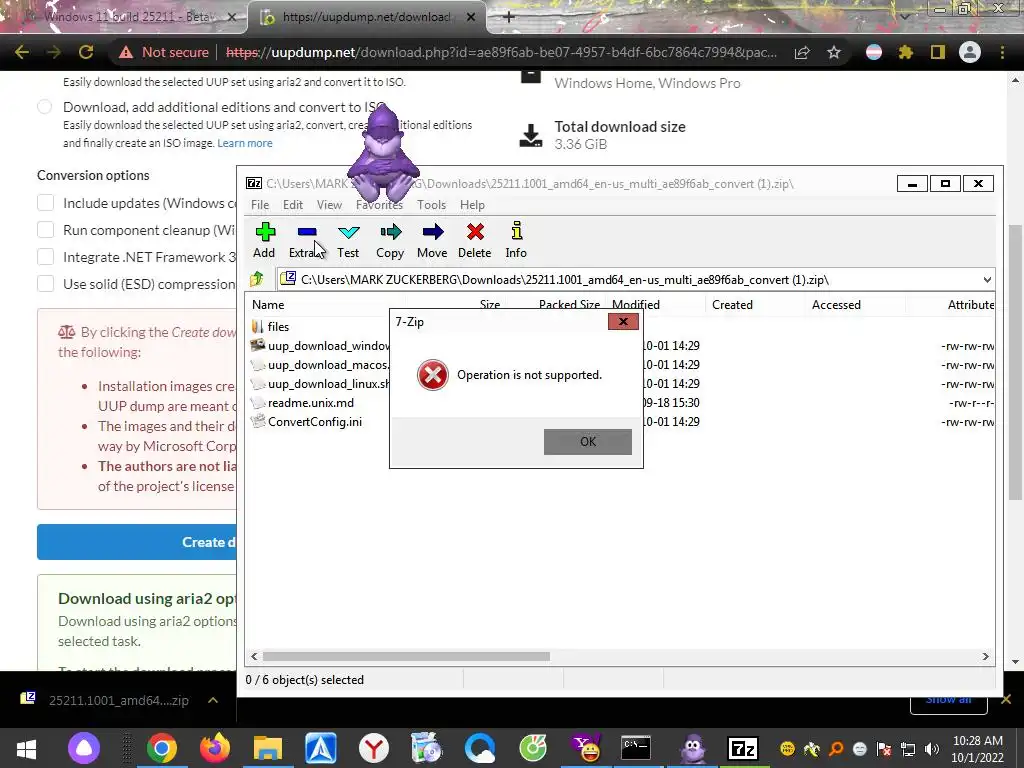Sort by Name column header
1024x768 pixels.
268,305
